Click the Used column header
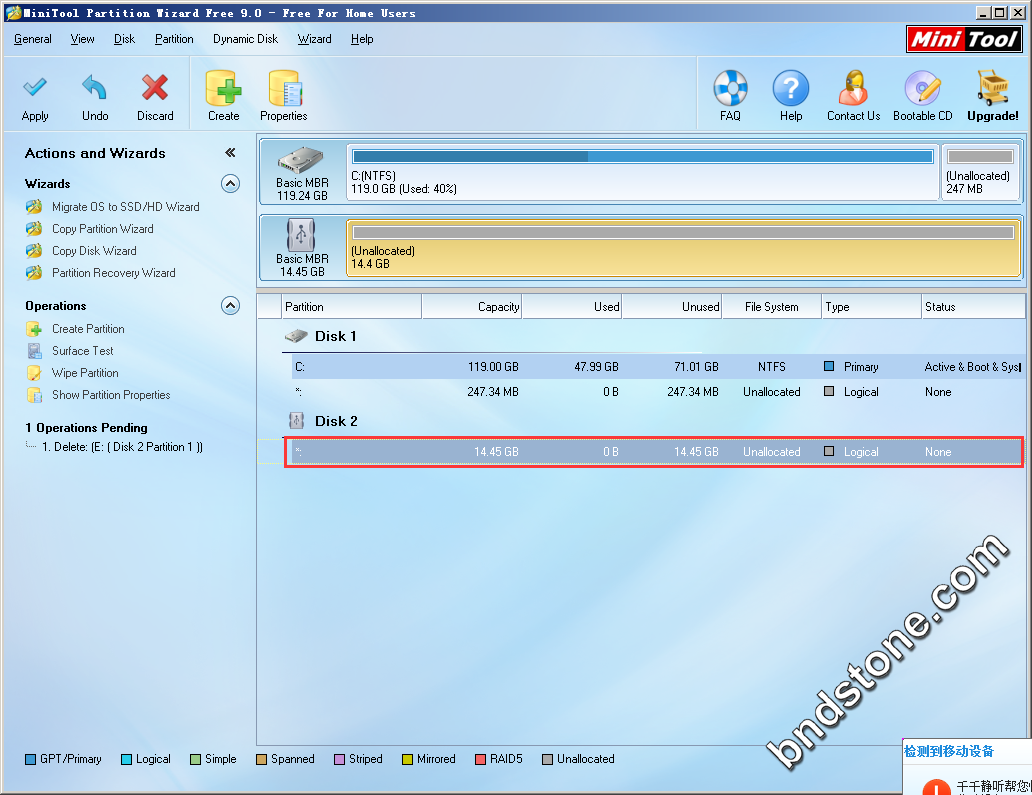Viewport: 1032px width, 795px height. 572,307
